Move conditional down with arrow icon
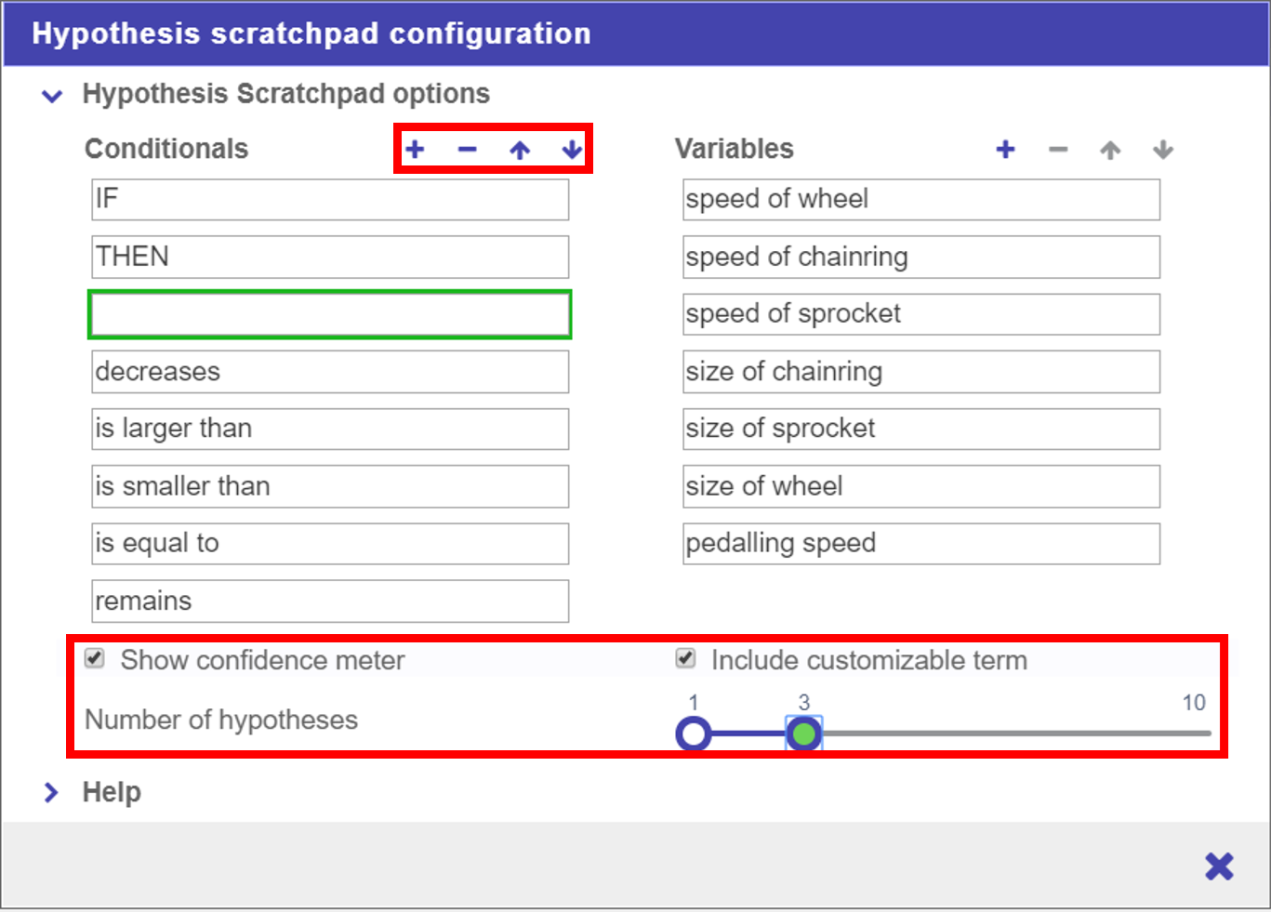1271x912 pixels. pos(571,150)
